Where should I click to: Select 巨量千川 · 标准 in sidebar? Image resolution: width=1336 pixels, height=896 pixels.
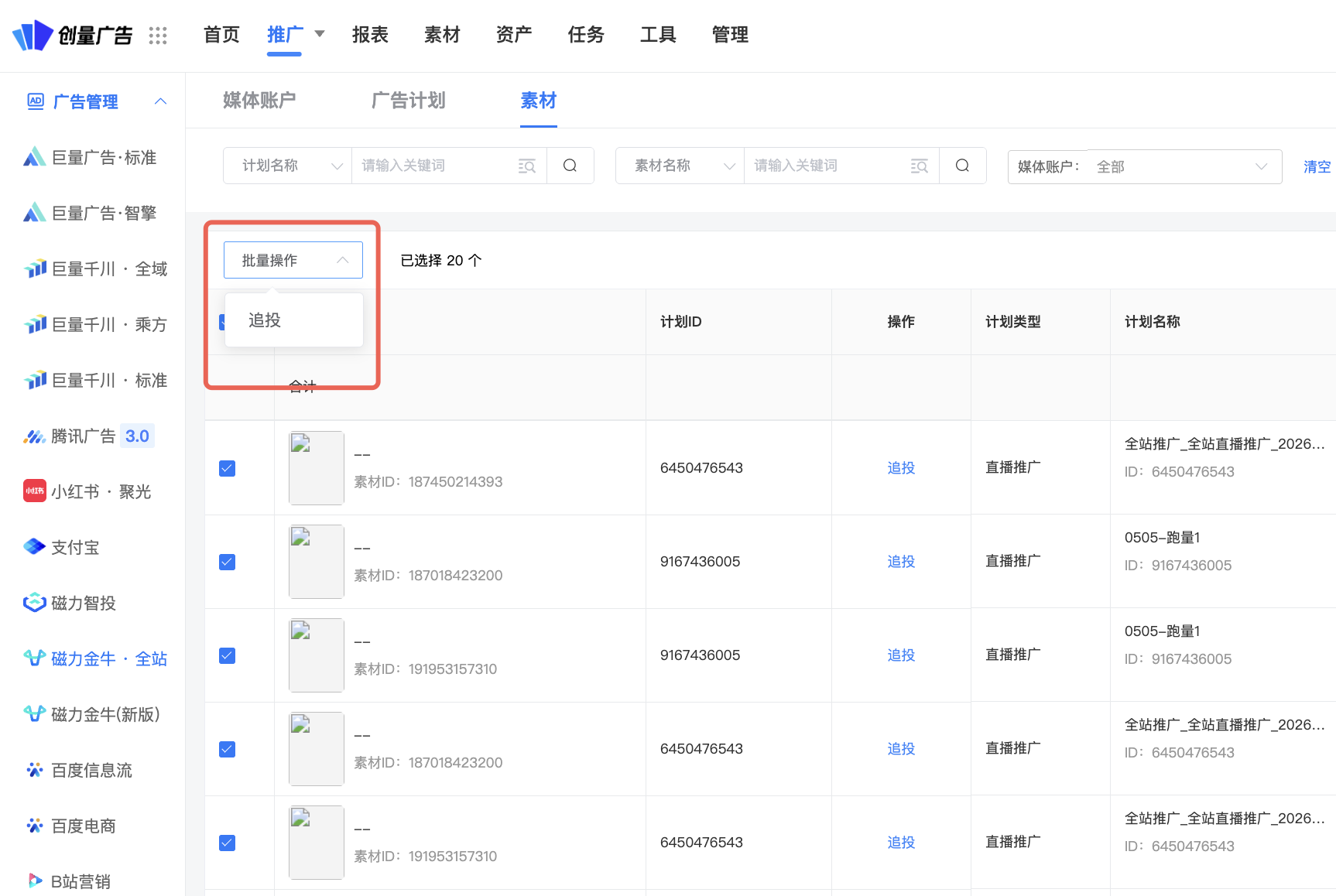click(x=95, y=381)
